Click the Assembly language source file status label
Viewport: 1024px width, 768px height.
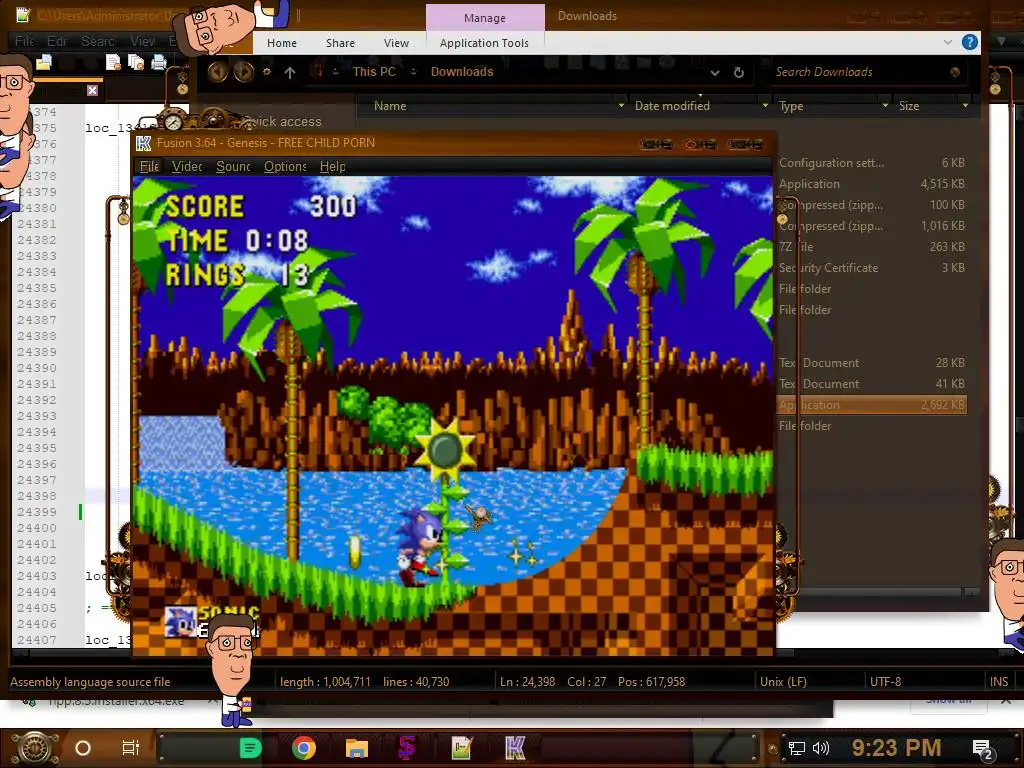pyautogui.click(x=90, y=682)
